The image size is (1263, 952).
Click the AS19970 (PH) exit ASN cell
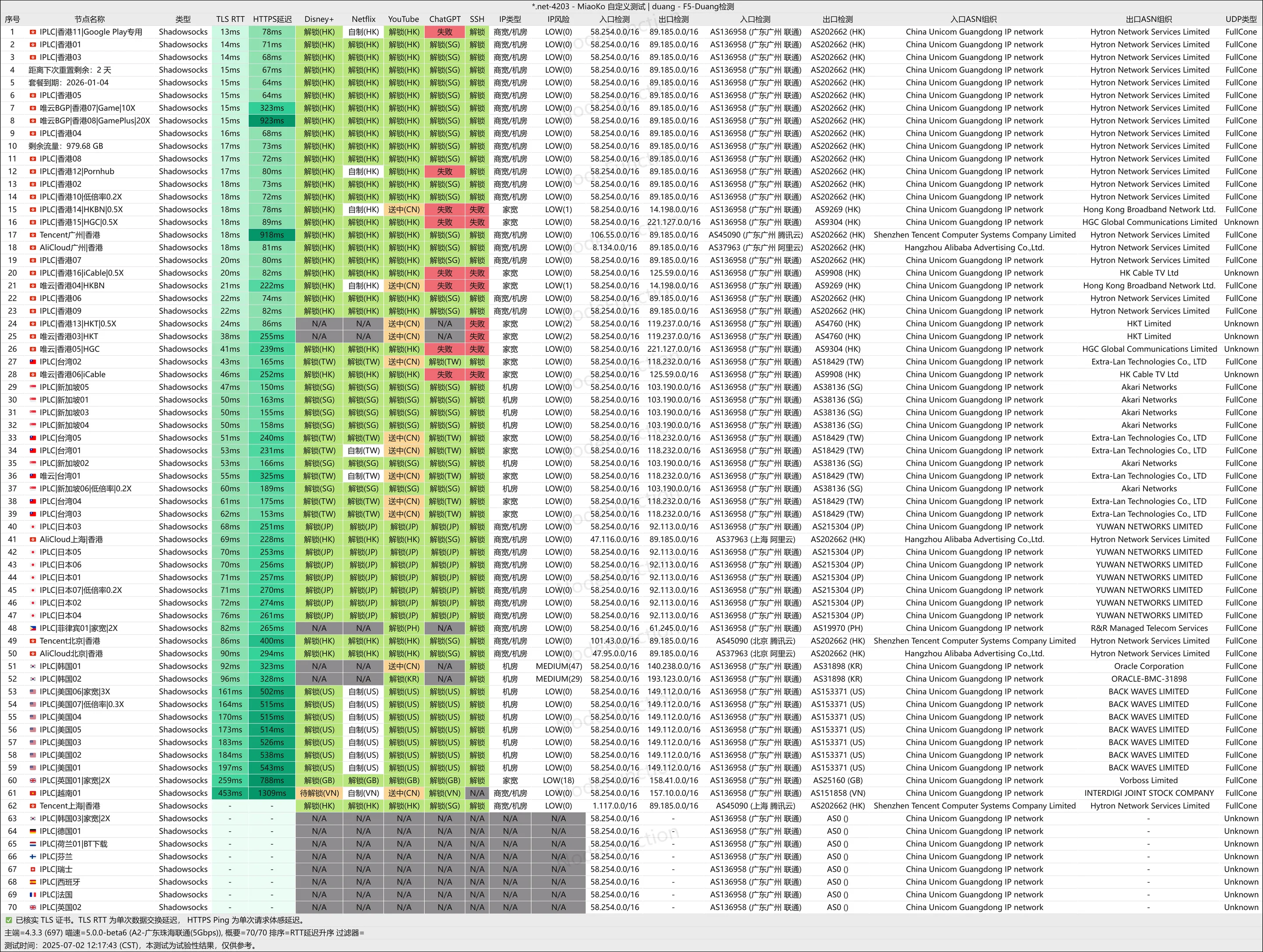coord(838,628)
